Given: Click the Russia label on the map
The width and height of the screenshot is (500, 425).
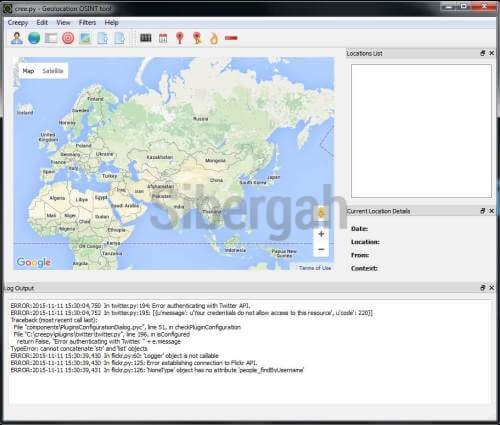Looking at the screenshot, I should coord(200,119).
